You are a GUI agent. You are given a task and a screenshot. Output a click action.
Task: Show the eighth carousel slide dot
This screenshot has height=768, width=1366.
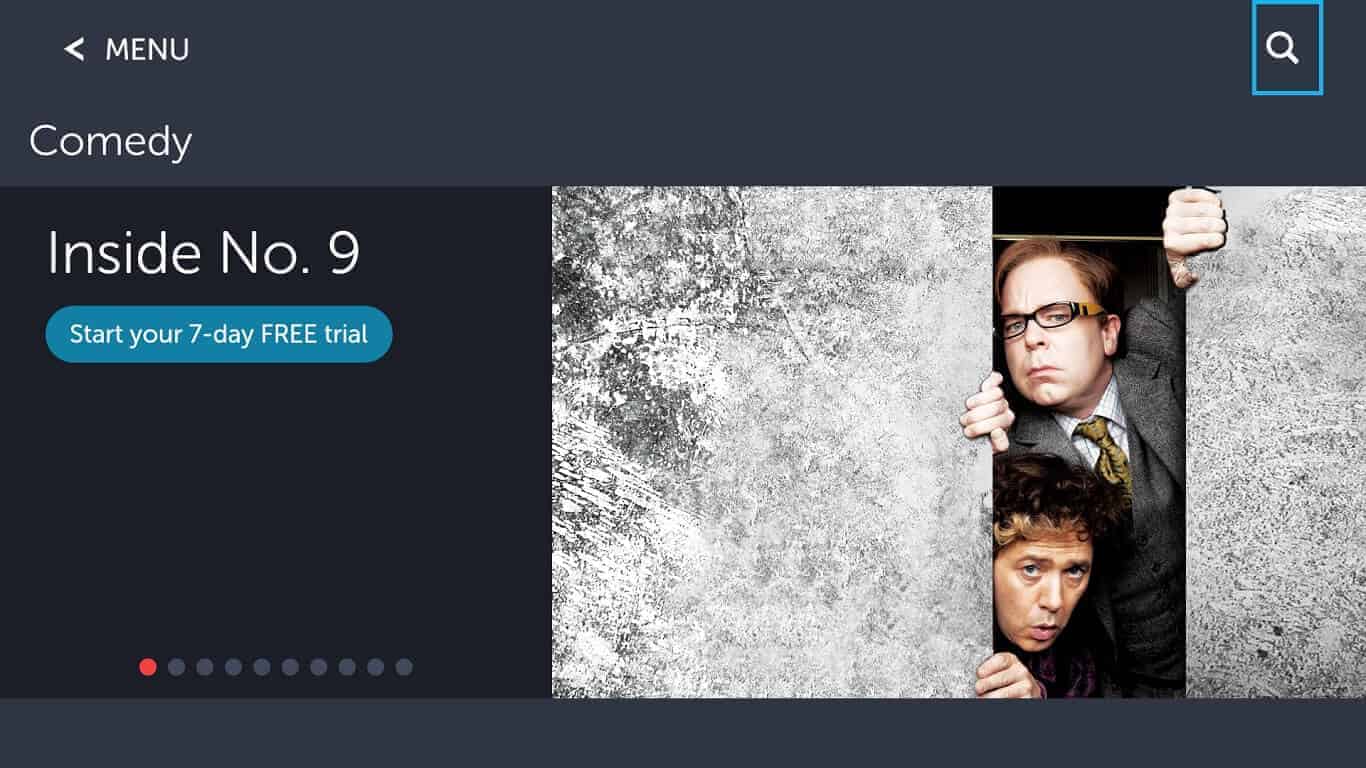[347, 667]
